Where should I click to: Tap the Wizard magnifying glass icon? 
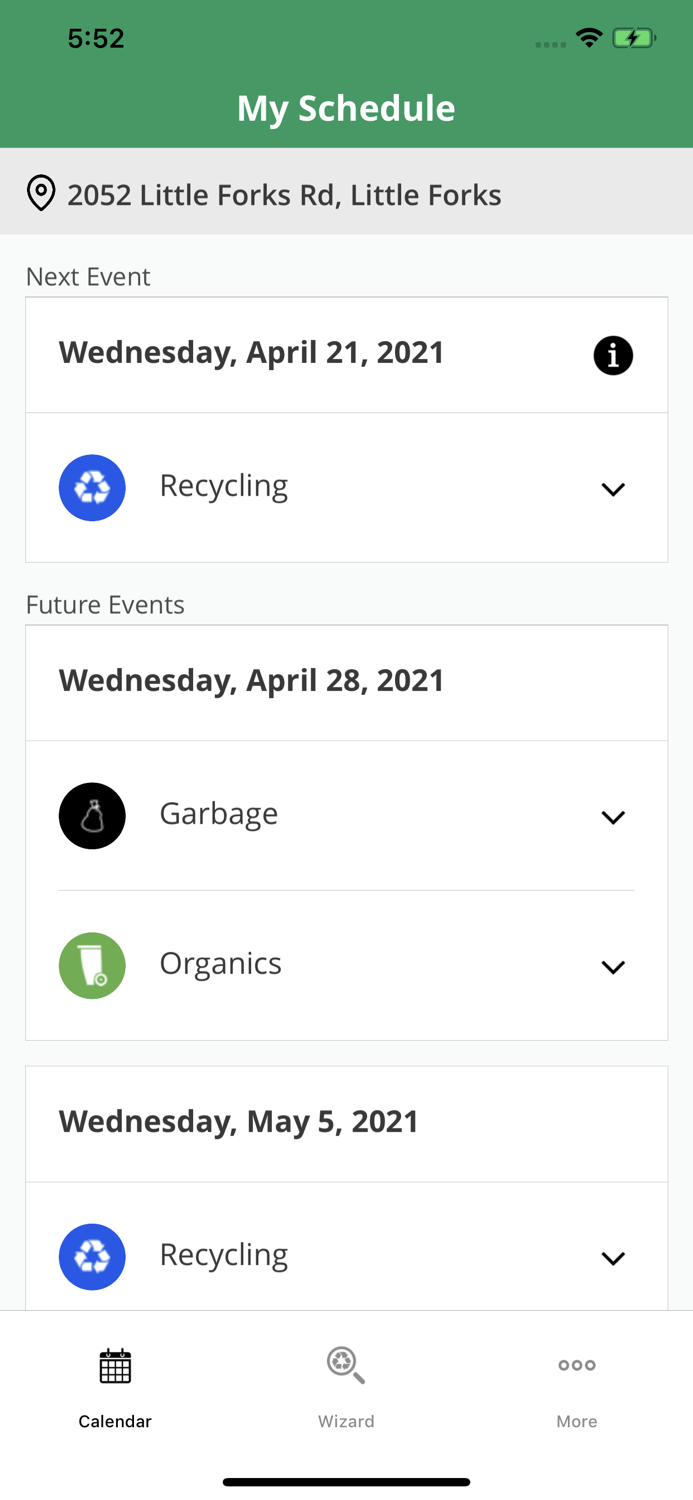[x=345, y=1366]
